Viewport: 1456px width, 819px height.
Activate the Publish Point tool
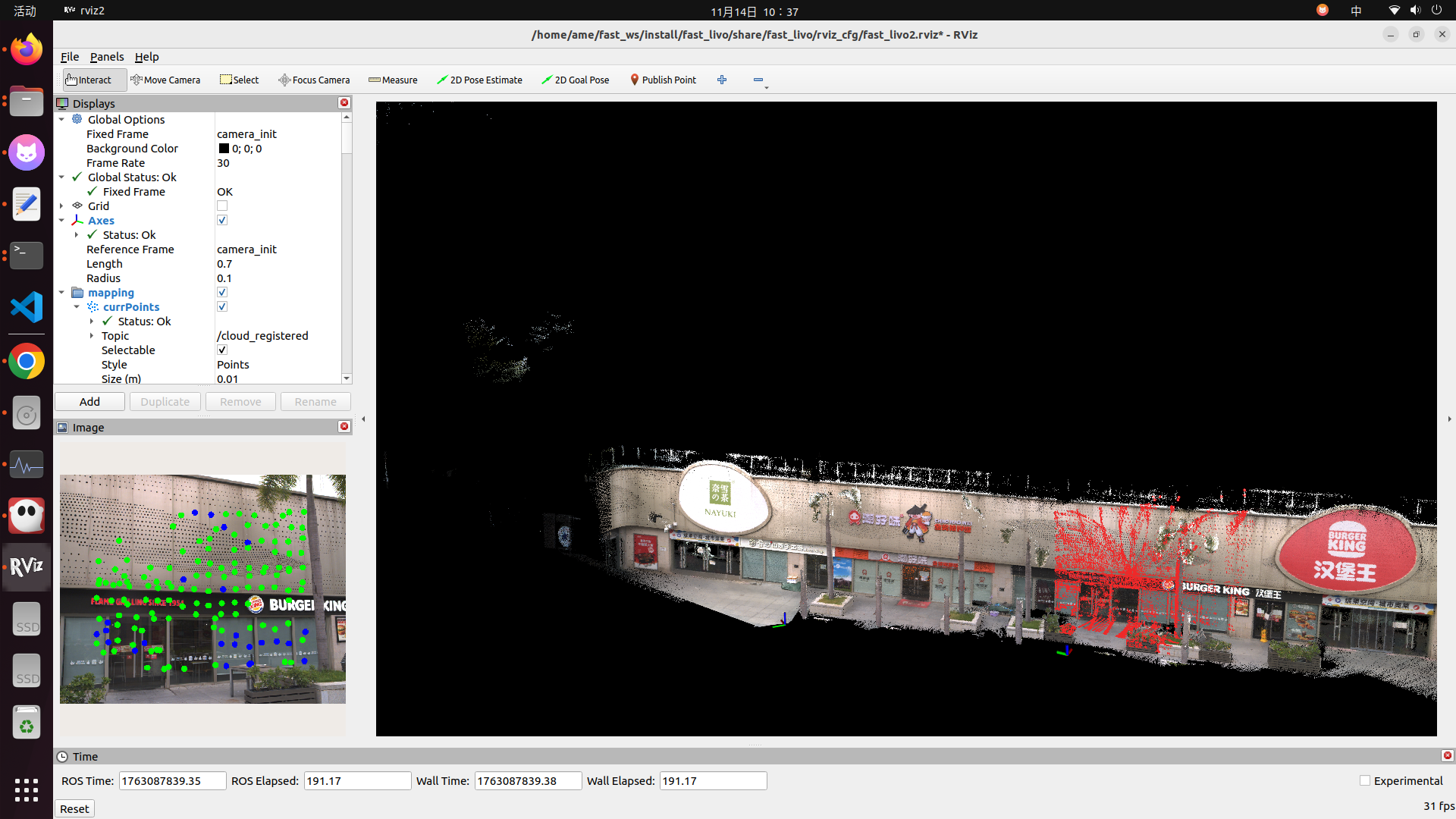pyautogui.click(x=663, y=80)
